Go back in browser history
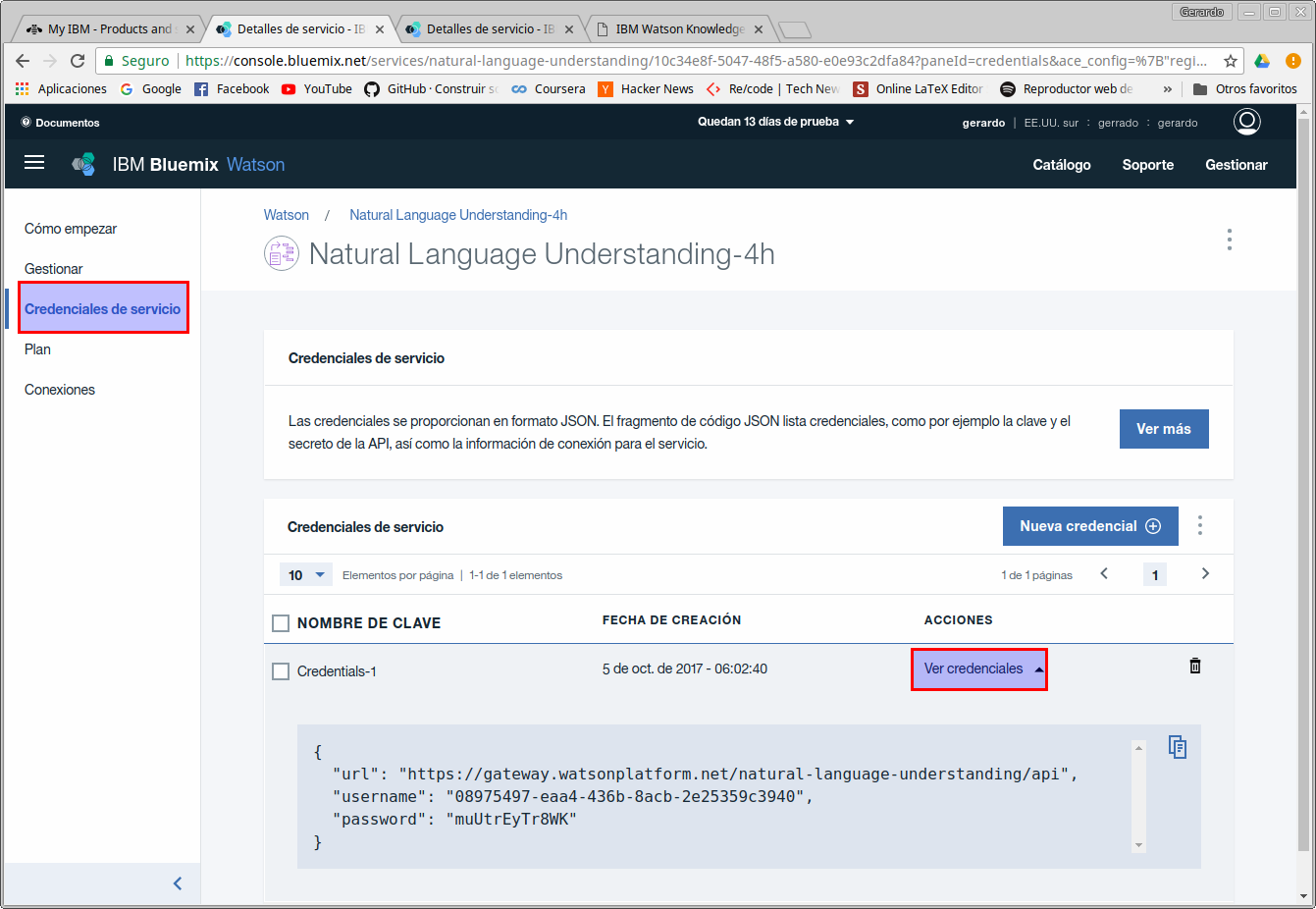The height and width of the screenshot is (909, 1316). click(23, 61)
